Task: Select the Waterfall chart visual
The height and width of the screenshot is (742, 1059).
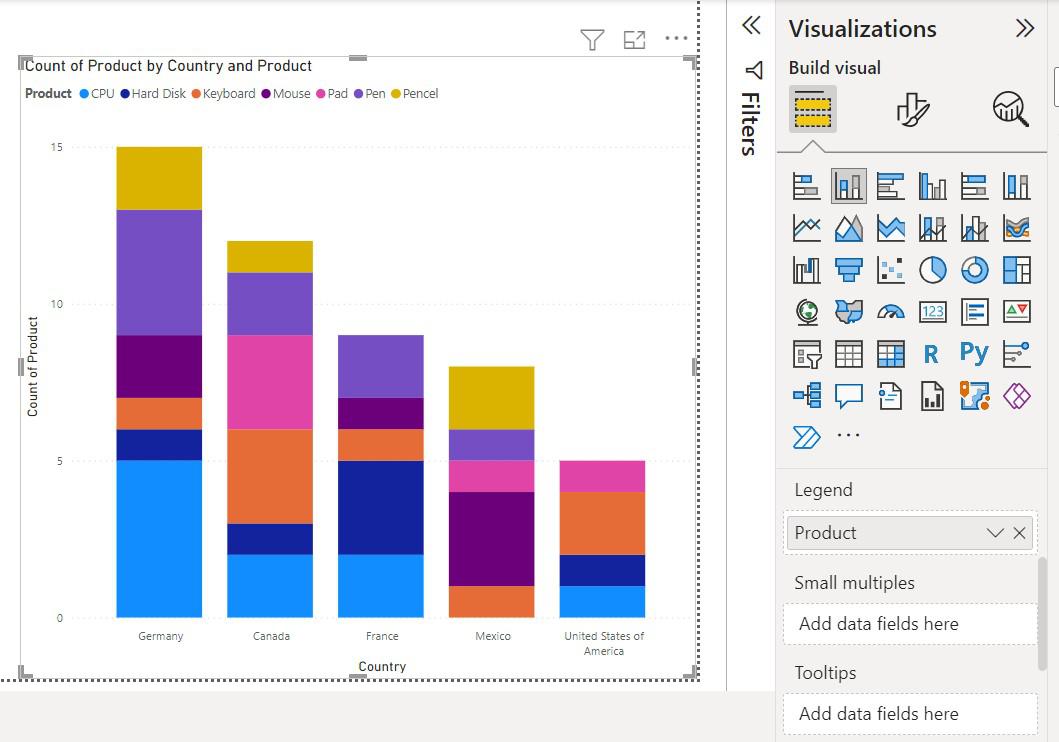Action: (806, 270)
